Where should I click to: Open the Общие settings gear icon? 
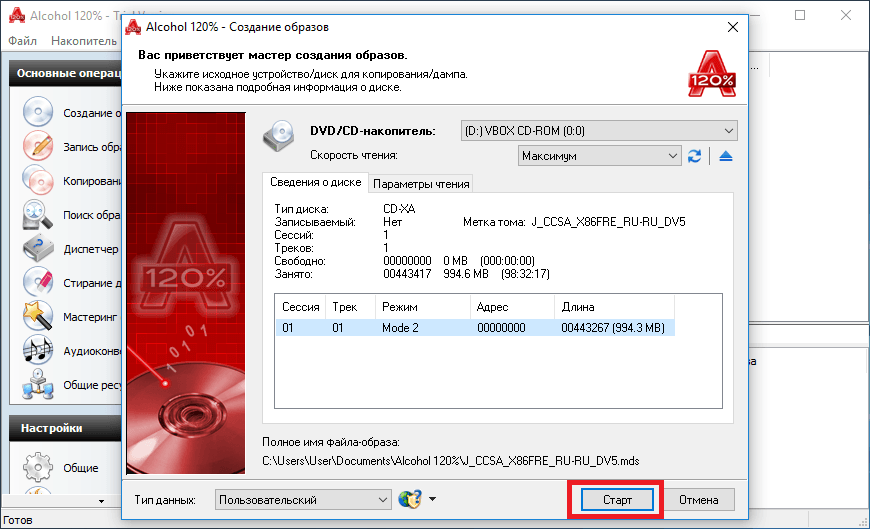click(x=38, y=467)
